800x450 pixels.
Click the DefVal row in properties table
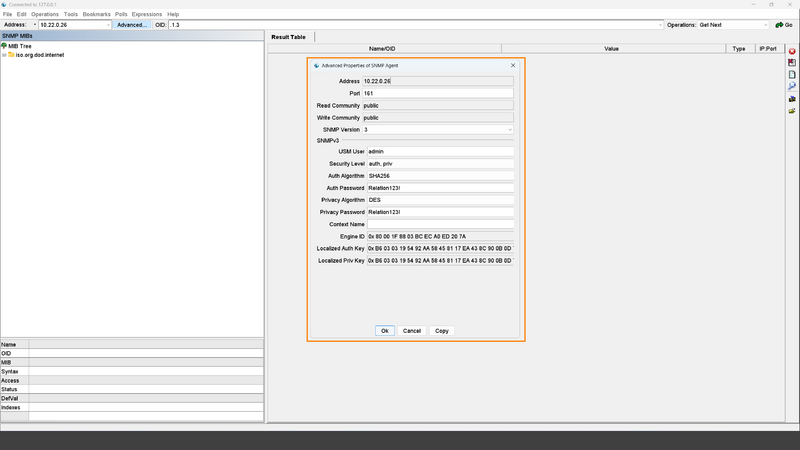coord(132,398)
